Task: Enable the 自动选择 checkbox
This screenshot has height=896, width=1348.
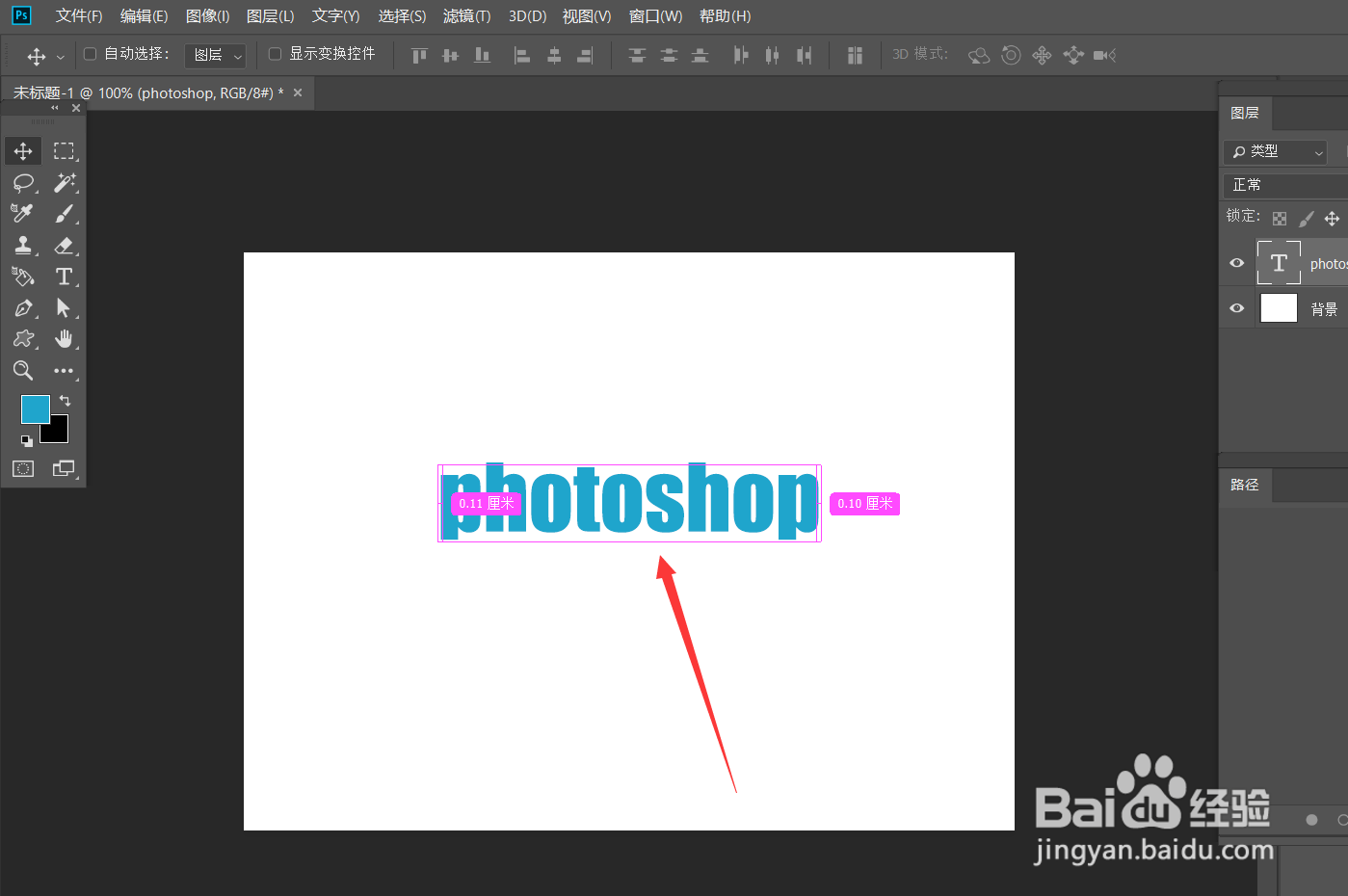Action: pyautogui.click(x=91, y=54)
